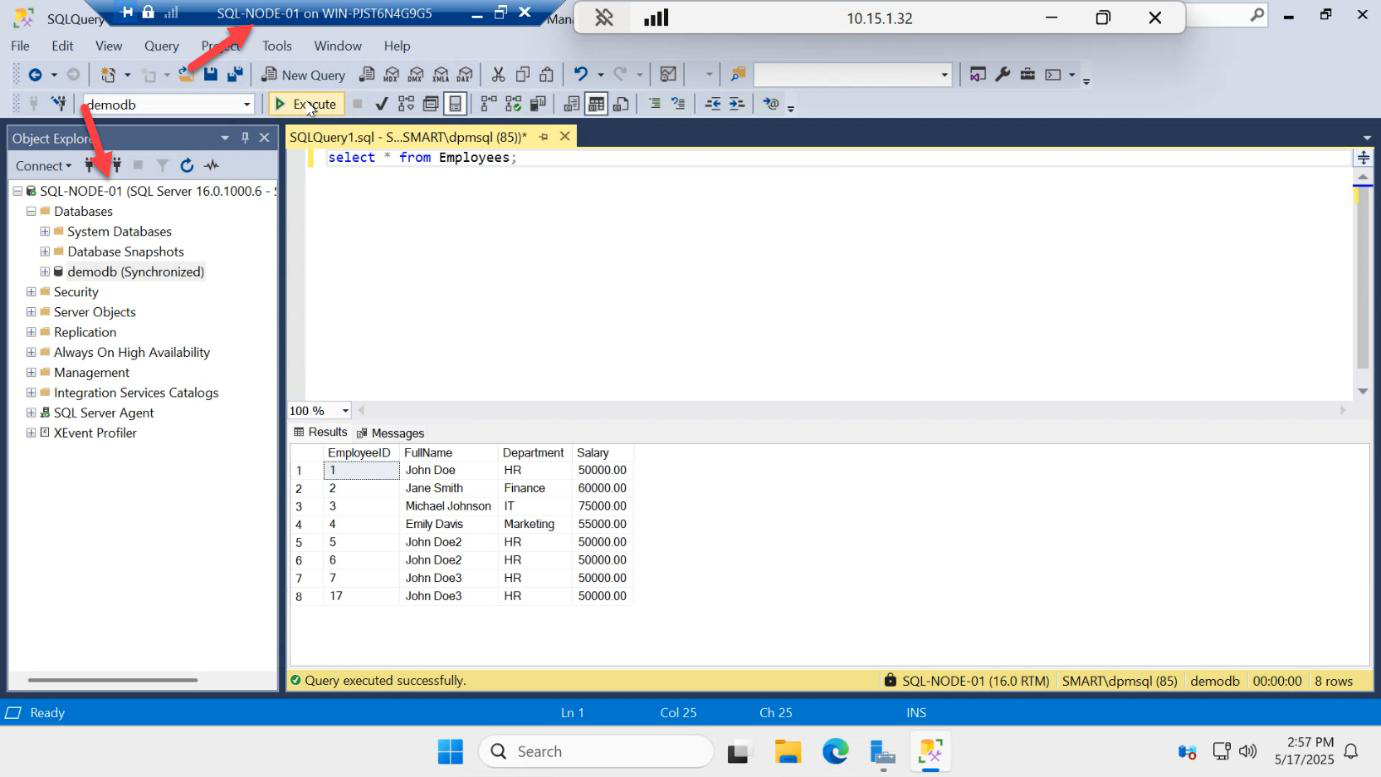Expand the SQL Server Agent node
Viewport: 1381px width, 777px height.
(31, 412)
